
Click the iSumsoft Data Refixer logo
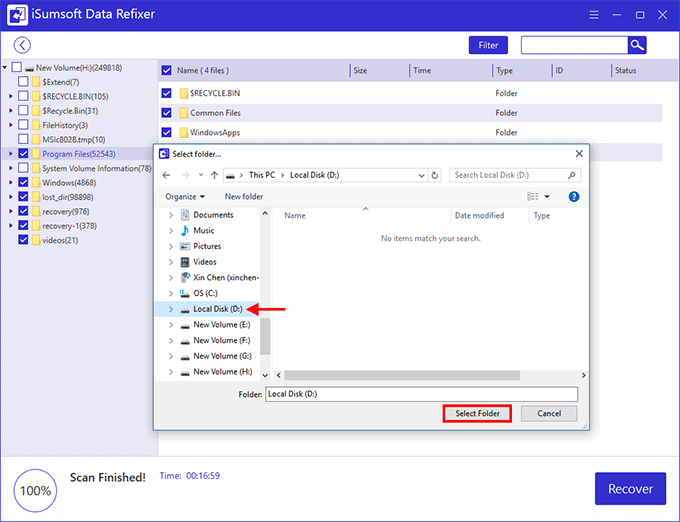pos(17,15)
